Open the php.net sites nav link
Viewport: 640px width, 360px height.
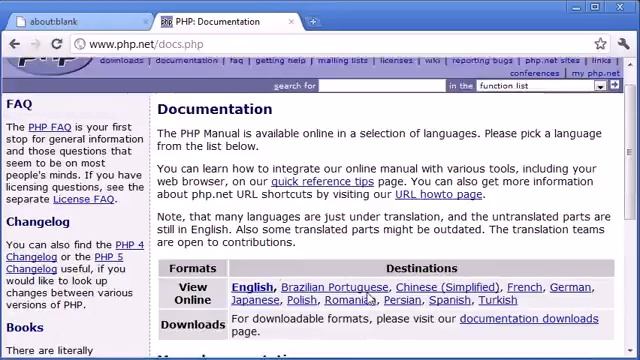click(552, 60)
